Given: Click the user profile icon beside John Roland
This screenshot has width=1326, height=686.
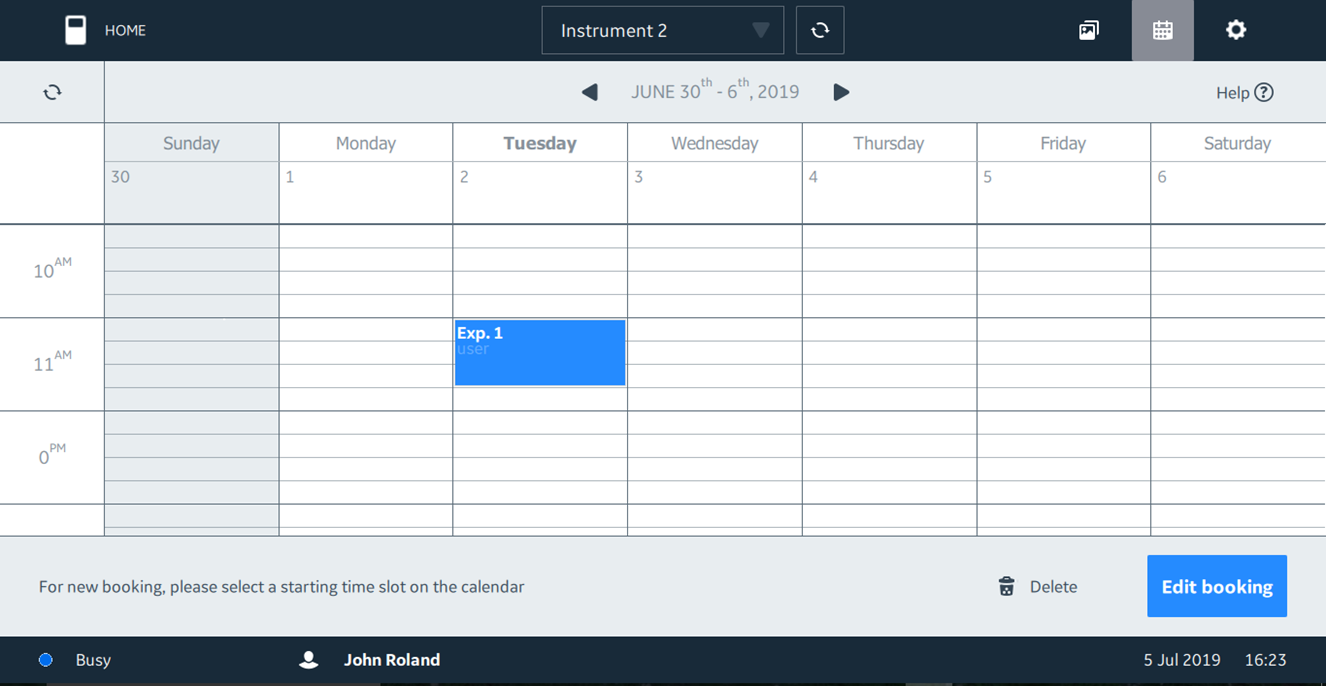Looking at the screenshot, I should point(308,659).
